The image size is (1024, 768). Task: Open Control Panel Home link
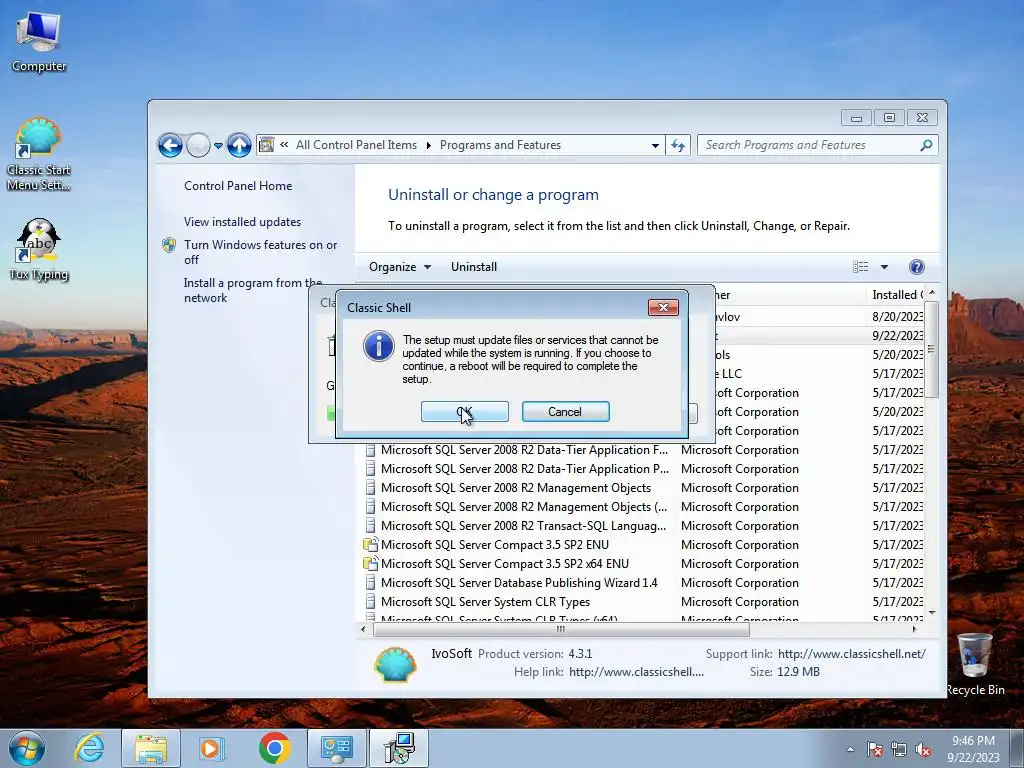pyautogui.click(x=238, y=185)
